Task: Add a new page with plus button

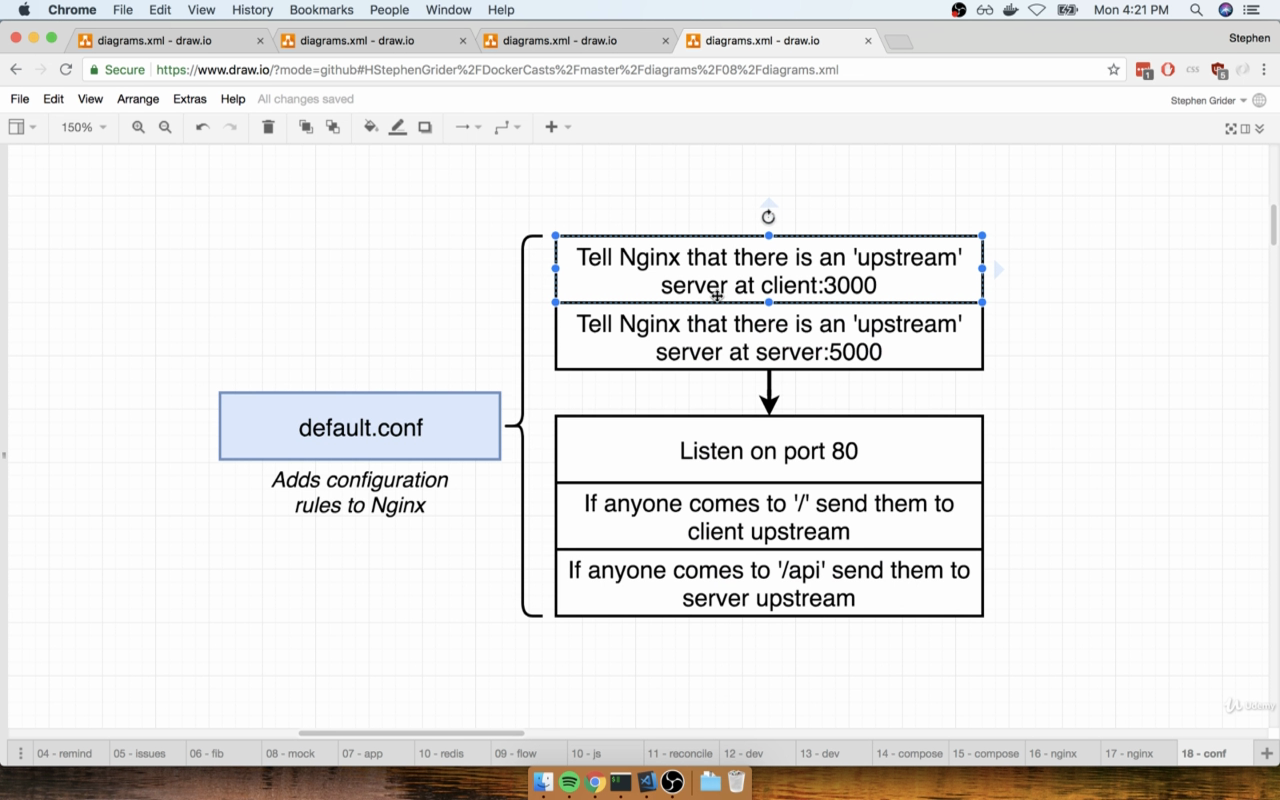Action: click(x=1267, y=753)
